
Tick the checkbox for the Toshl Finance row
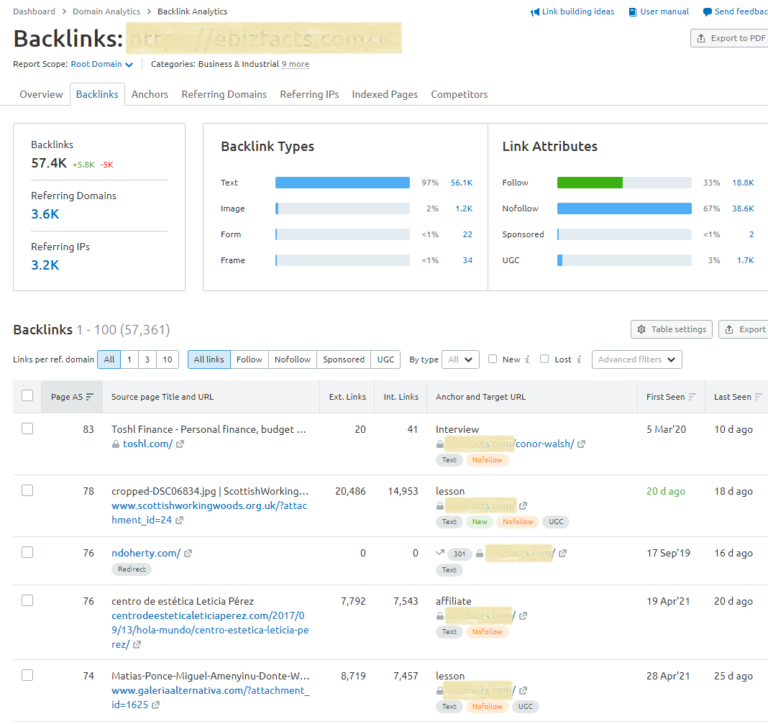(27, 429)
